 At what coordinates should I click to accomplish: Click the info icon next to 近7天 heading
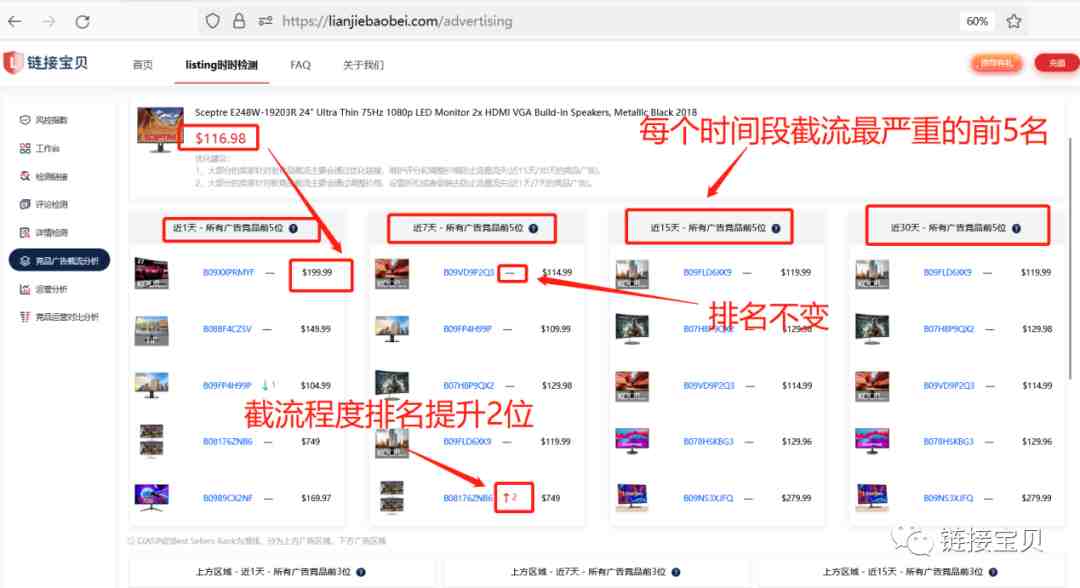533,228
